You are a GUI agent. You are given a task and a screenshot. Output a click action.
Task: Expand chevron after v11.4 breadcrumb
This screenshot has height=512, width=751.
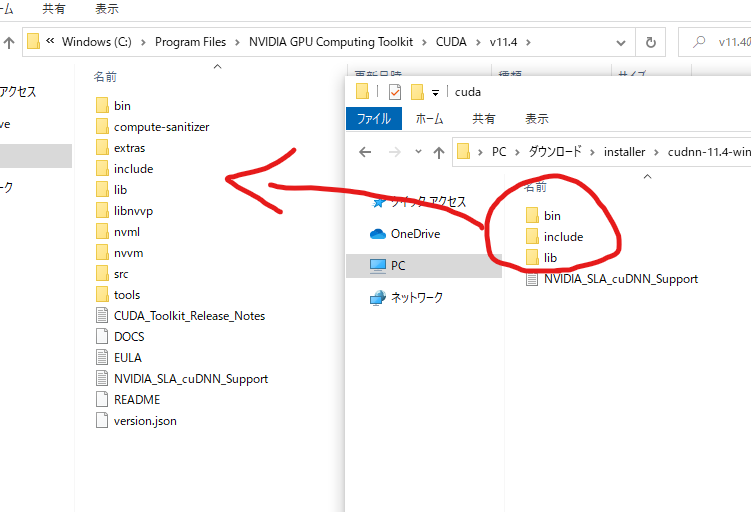click(x=528, y=43)
